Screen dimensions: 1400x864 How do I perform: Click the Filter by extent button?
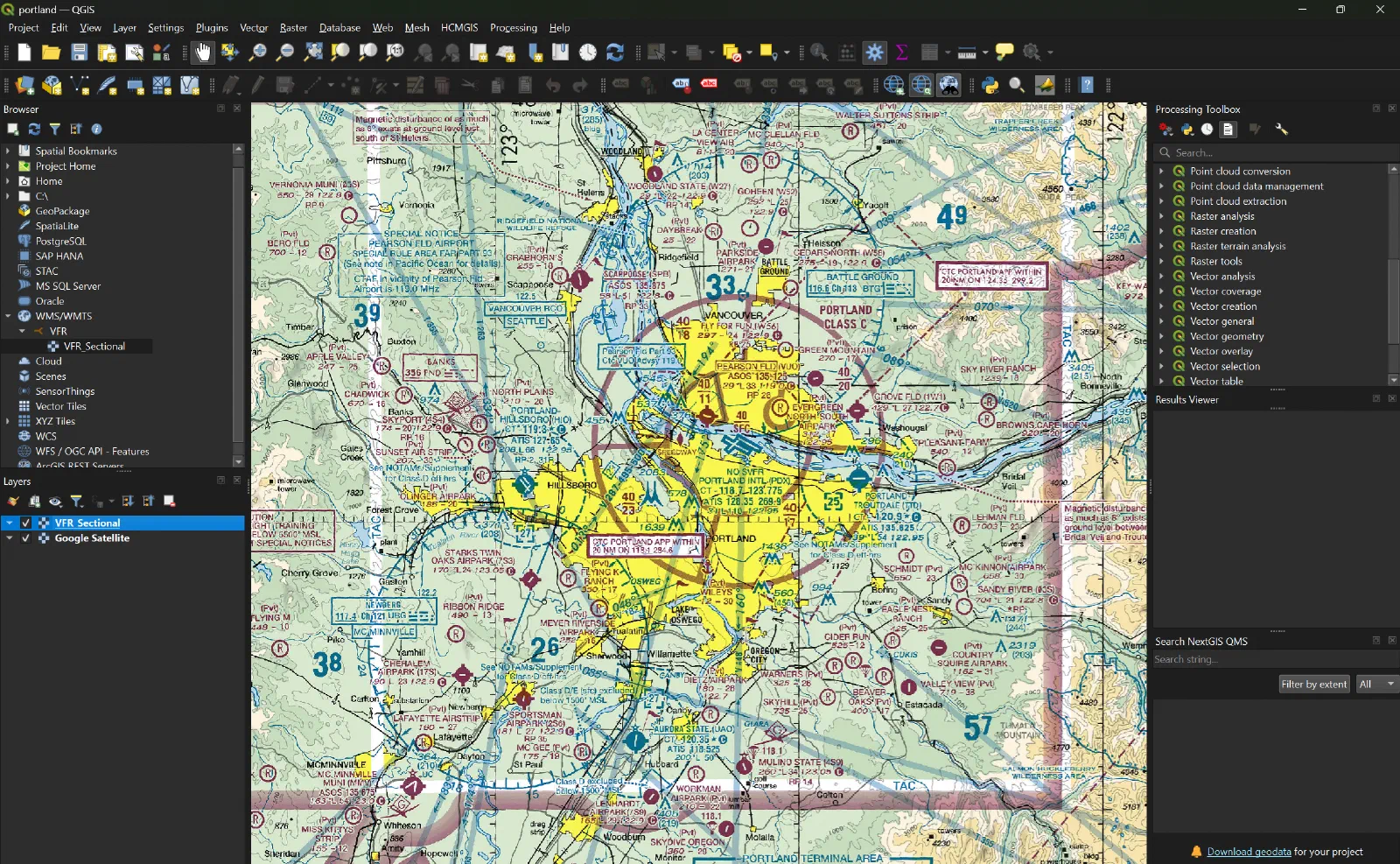click(x=1314, y=685)
